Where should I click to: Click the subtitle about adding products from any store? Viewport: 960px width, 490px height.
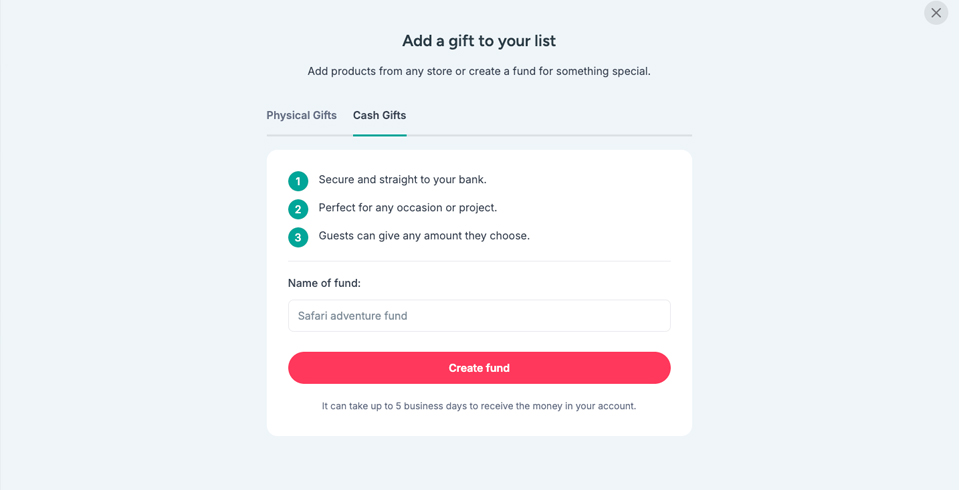[x=479, y=71]
